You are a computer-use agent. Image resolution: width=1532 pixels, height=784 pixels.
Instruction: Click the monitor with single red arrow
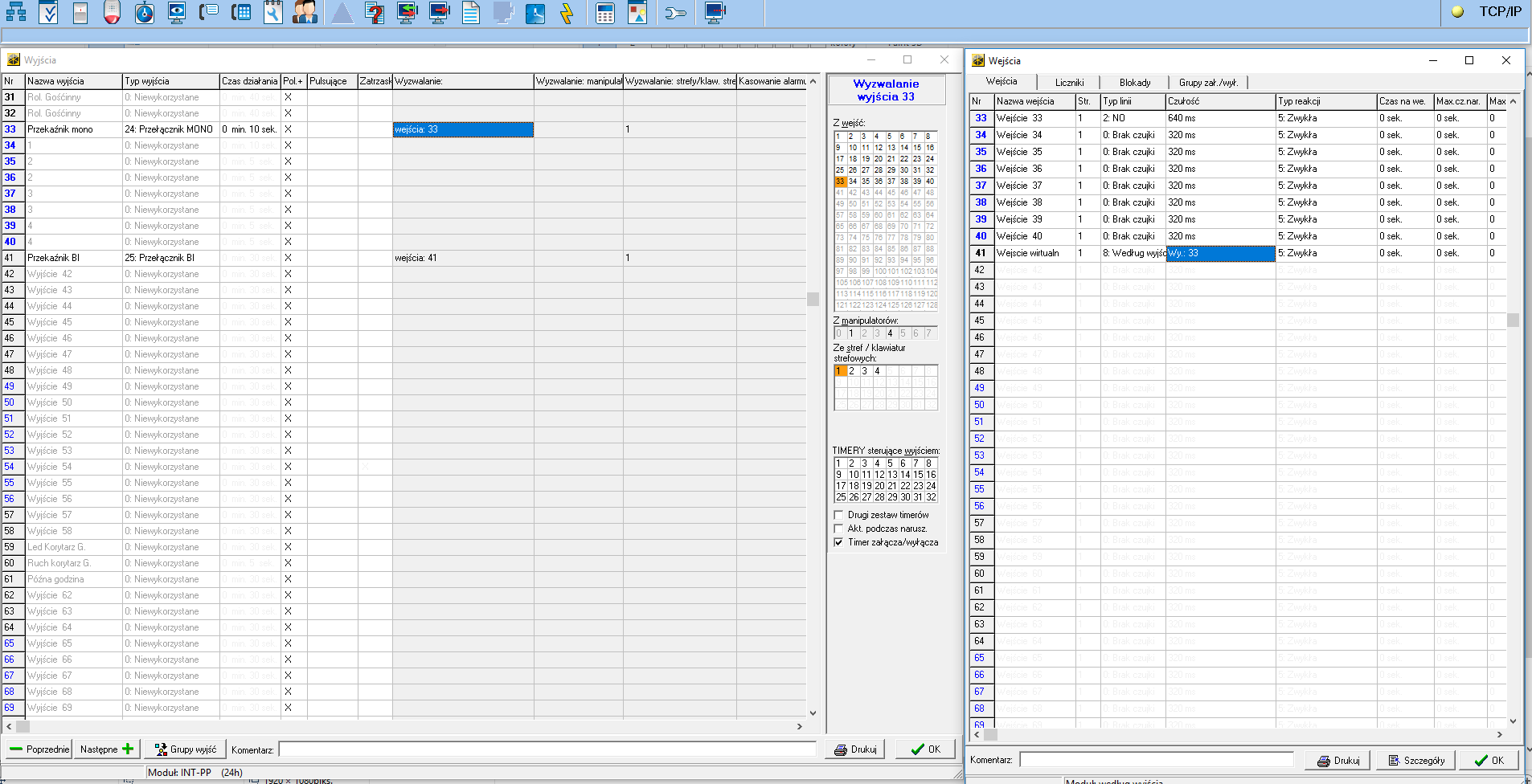coord(440,12)
